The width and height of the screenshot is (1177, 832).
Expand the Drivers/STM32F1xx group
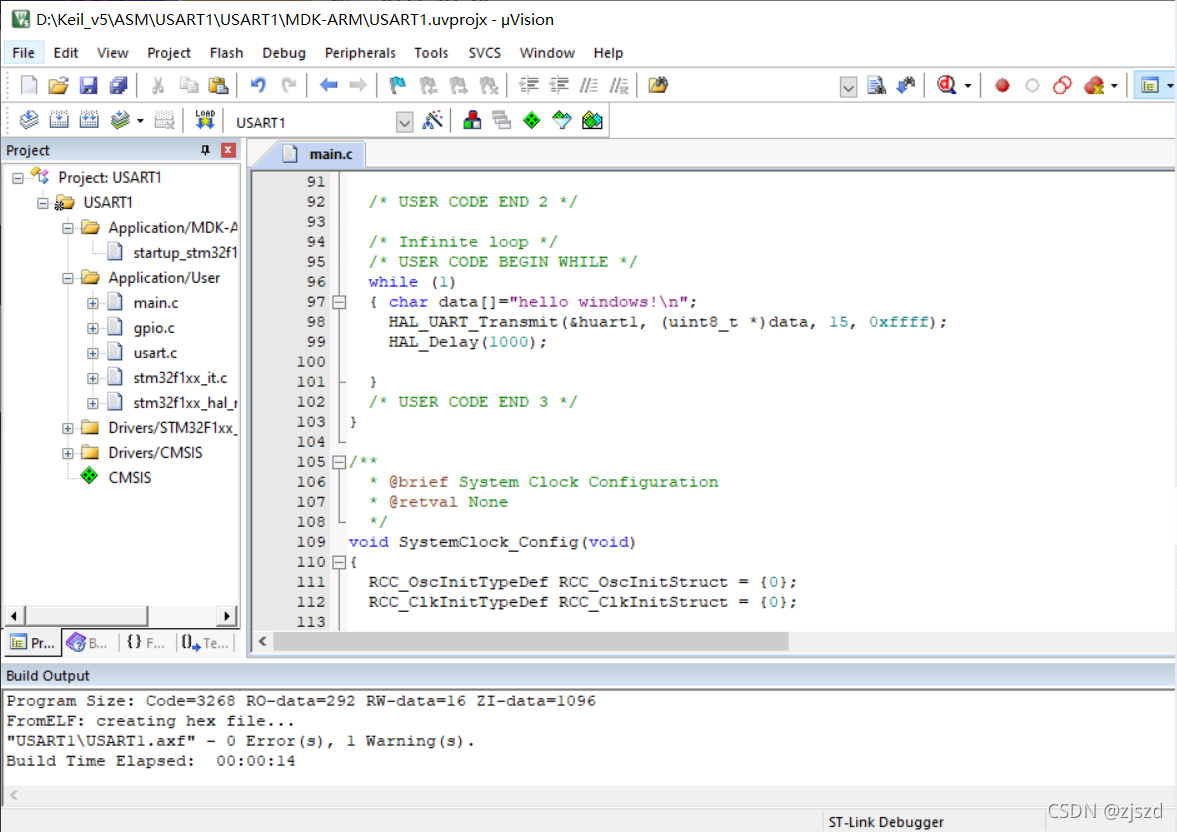click(68, 428)
